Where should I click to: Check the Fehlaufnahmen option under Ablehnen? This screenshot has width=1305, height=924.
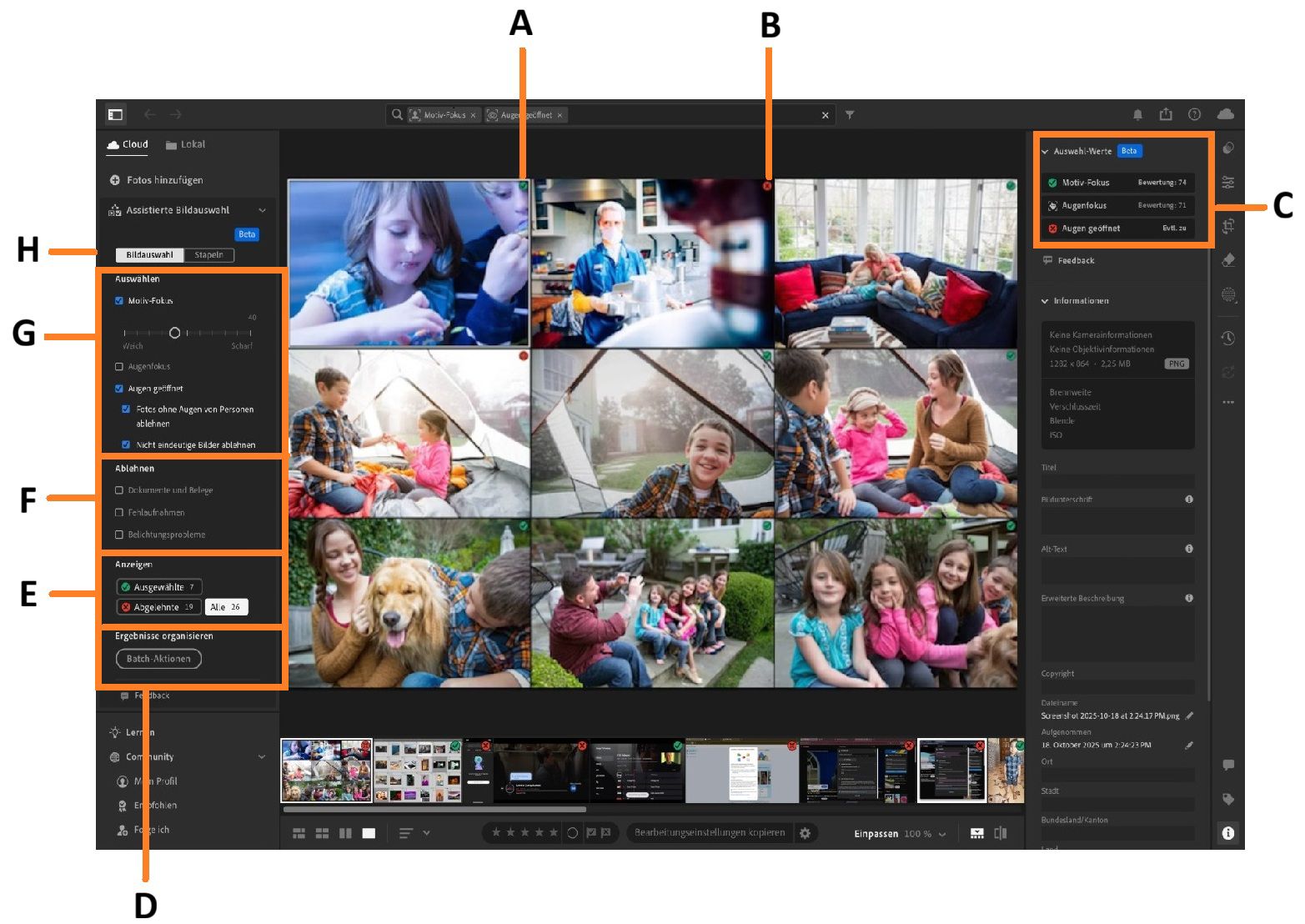click(118, 512)
